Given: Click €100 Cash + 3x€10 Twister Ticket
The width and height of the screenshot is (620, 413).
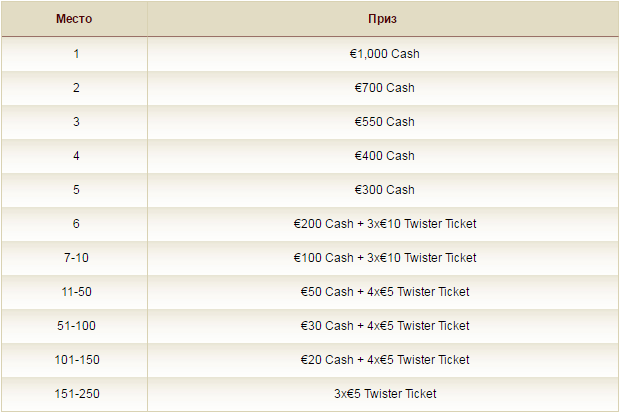Looking at the screenshot, I should [385, 258].
